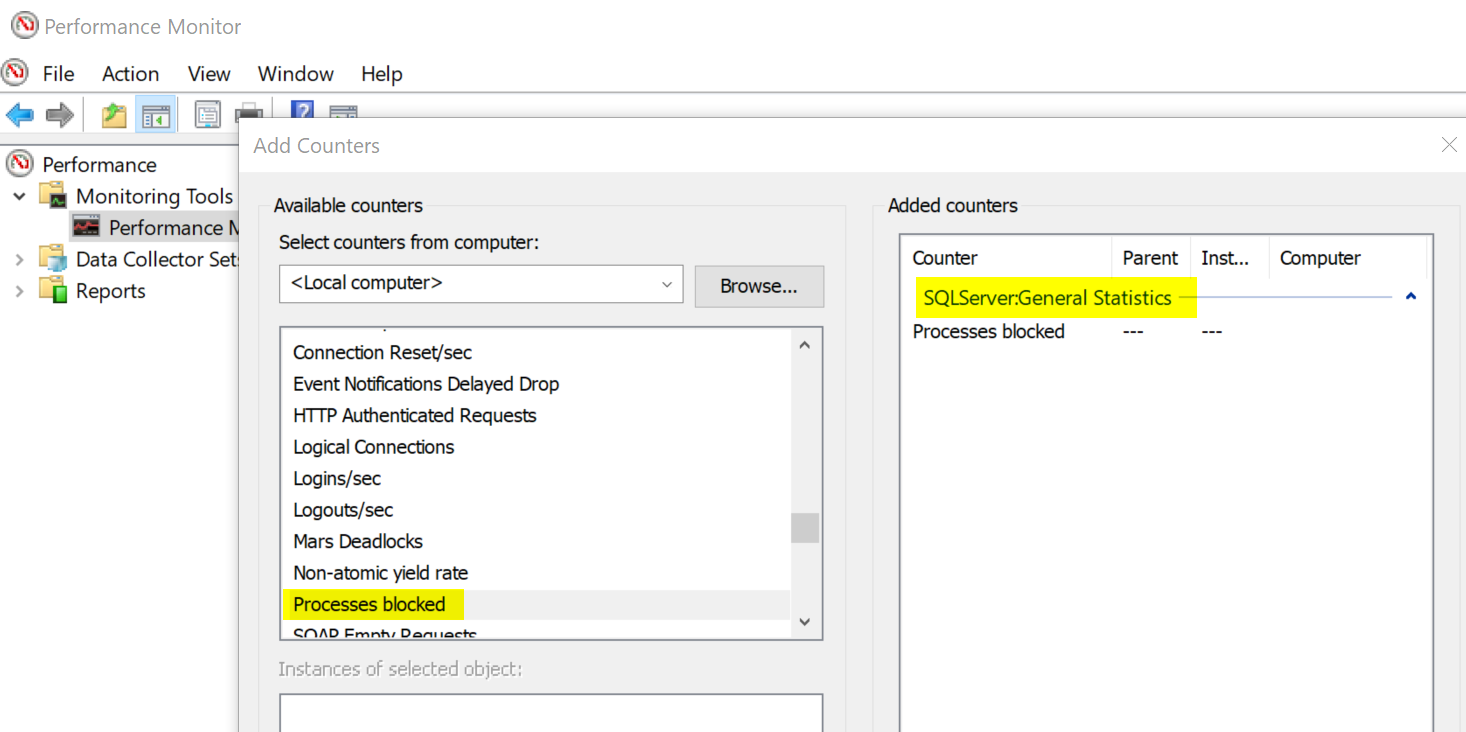The width and height of the screenshot is (1466, 732).
Task: Collapse the SQLServer:General Statistics group
Action: [x=1410, y=297]
